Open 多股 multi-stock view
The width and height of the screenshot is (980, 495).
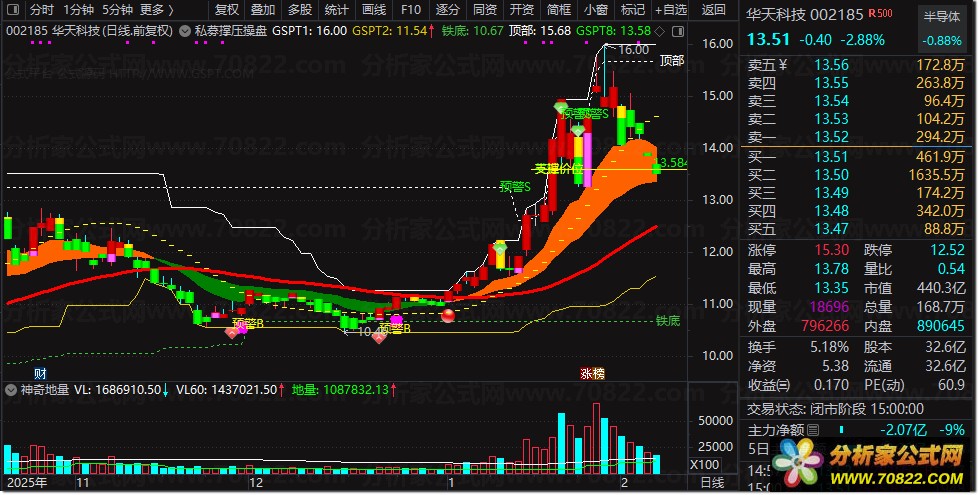(299, 10)
